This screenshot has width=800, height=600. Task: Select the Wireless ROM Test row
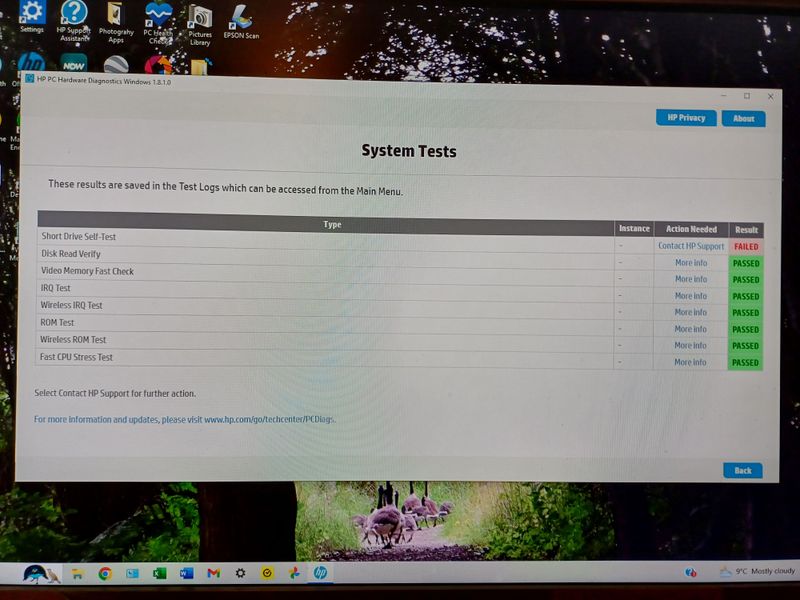tap(400, 342)
